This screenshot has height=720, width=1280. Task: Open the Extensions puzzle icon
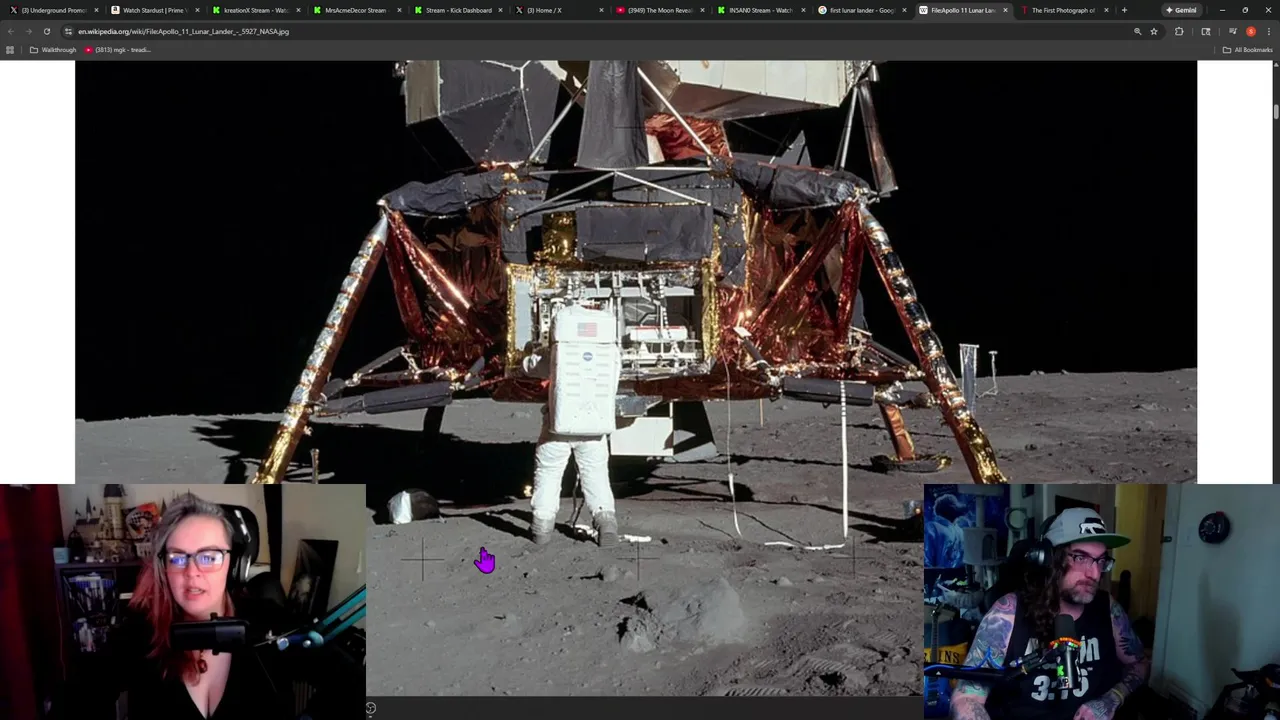coord(1179,31)
